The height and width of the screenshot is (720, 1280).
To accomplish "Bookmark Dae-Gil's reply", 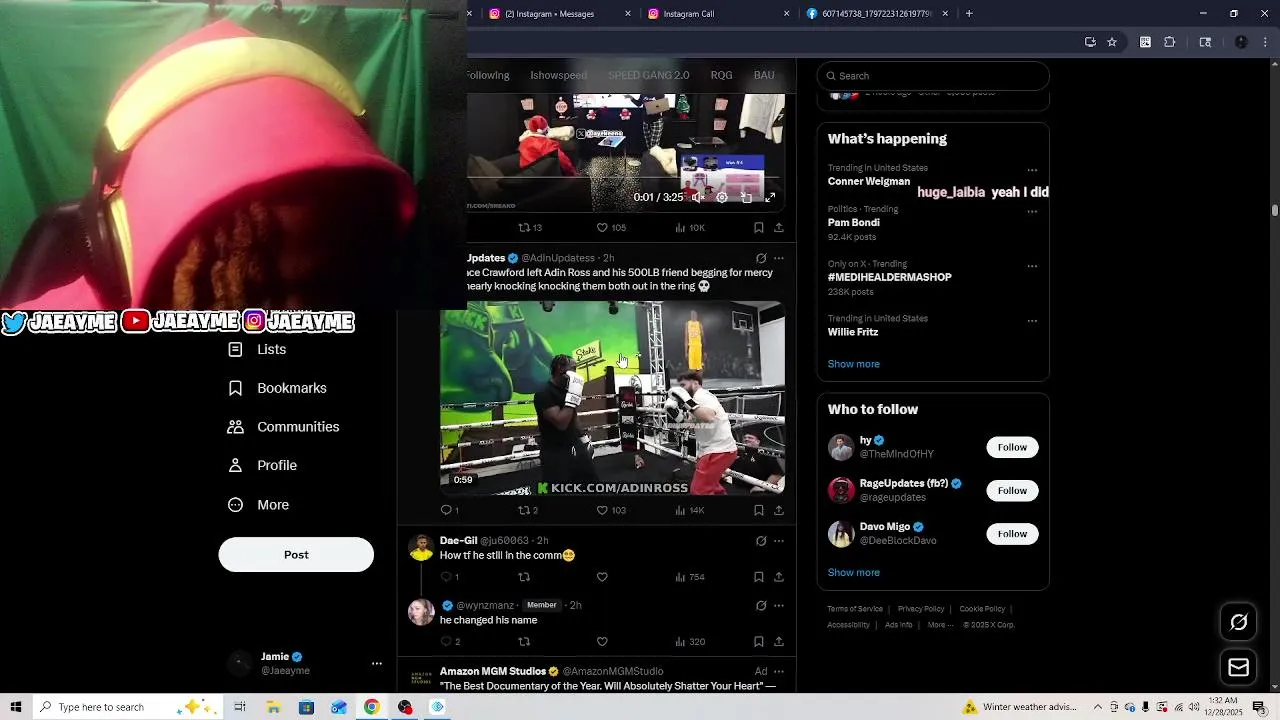I will coord(759,577).
